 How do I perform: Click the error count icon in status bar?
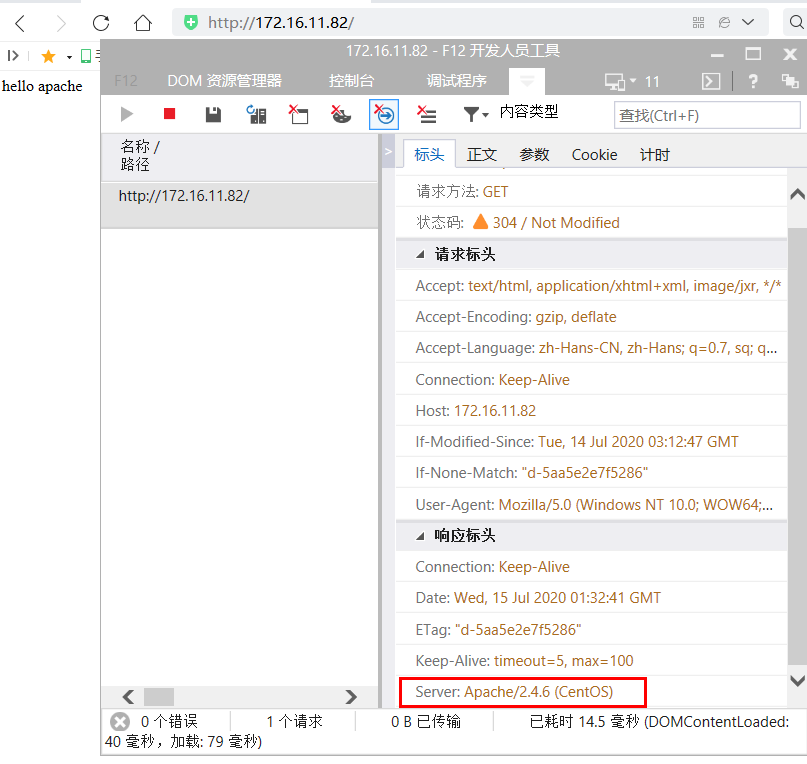tap(120, 721)
